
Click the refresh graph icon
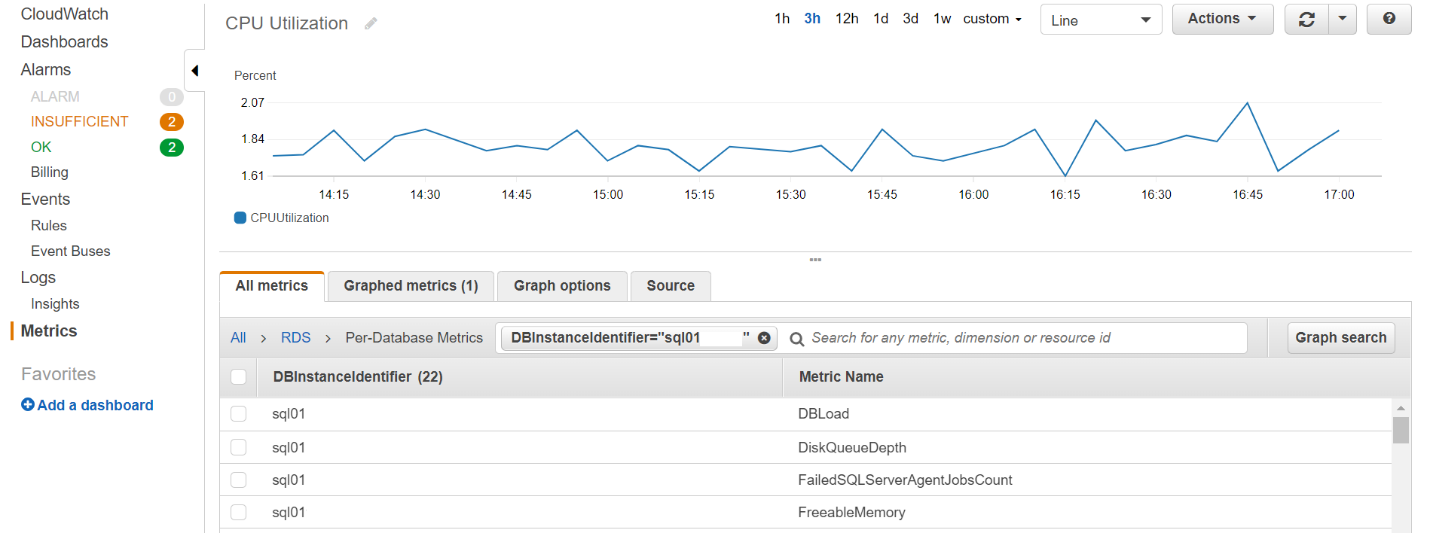(1306, 19)
